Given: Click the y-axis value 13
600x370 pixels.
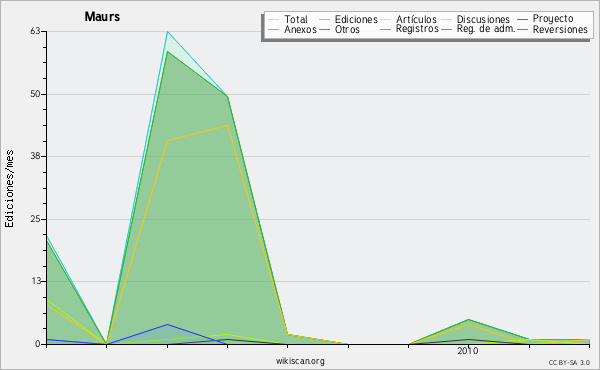Looking at the screenshot, I should click(x=36, y=282).
